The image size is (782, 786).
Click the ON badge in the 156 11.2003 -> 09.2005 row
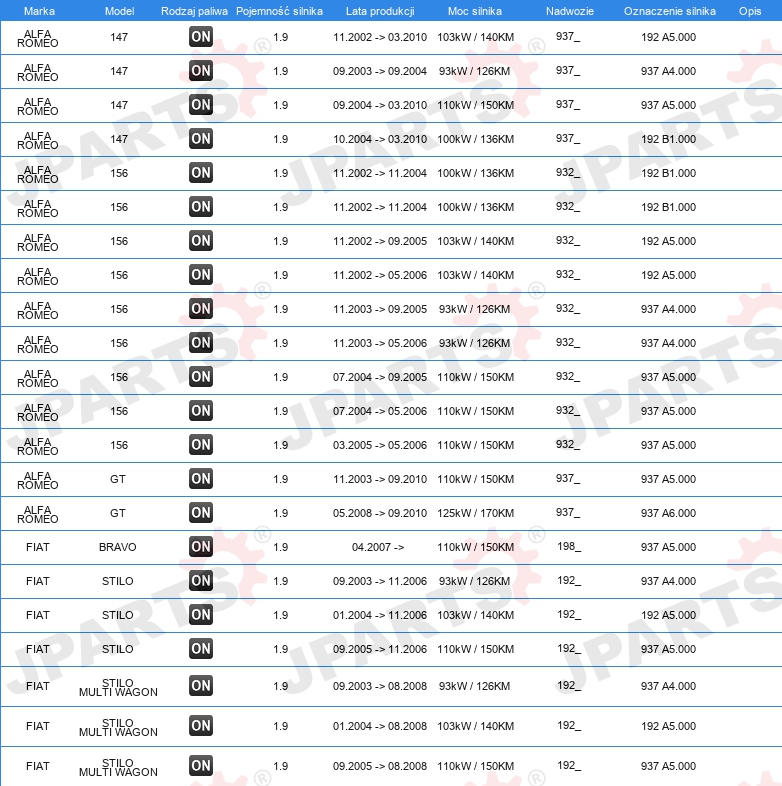click(x=201, y=309)
